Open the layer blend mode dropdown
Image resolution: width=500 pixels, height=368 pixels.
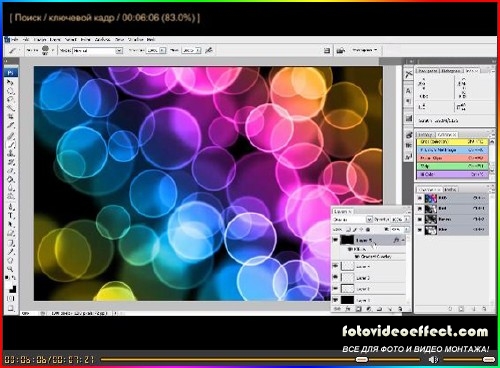[x=352, y=219]
